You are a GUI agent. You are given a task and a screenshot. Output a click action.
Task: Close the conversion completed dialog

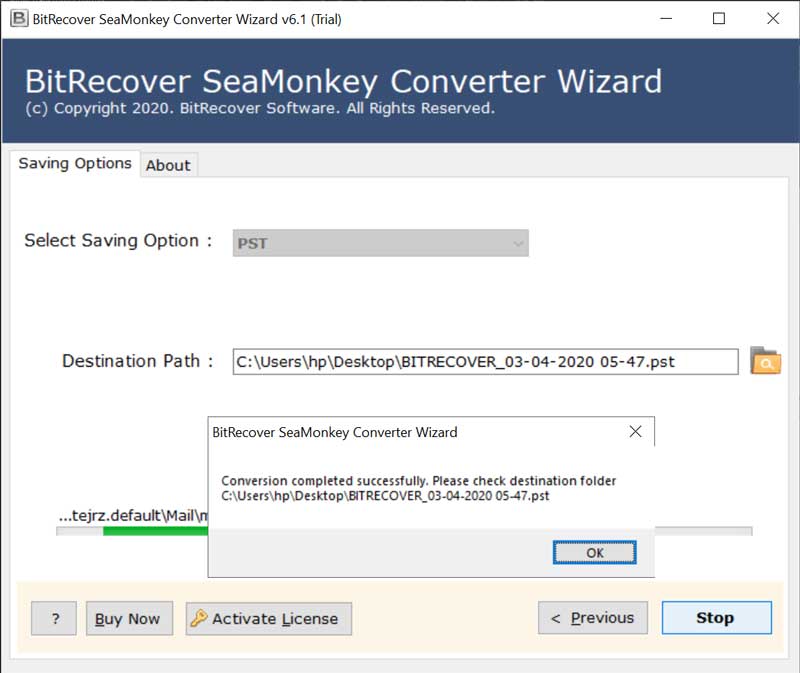coord(635,432)
